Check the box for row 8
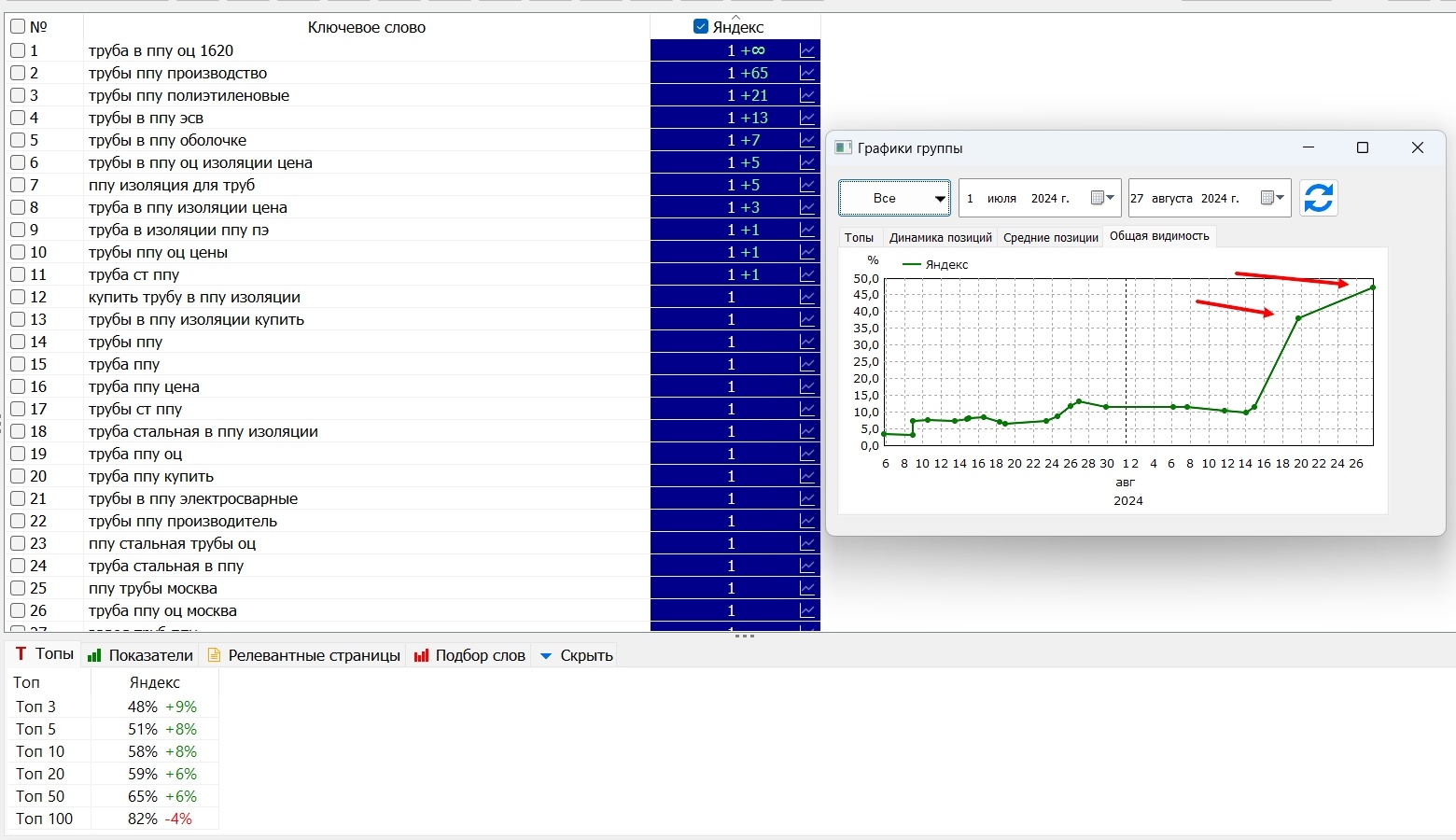Viewport: 1456px width, 840px height. click(18, 207)
